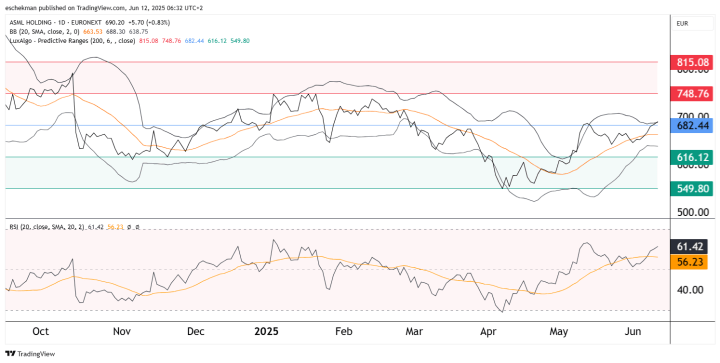Click the Oct label on the time axis
The image size is (720, 363).
41,331
